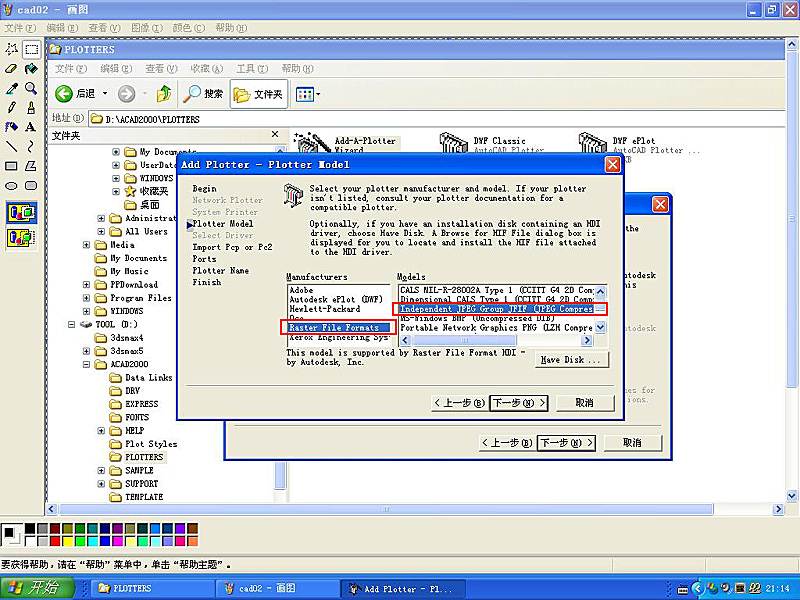The height and width of the screenshot is (600, 800).
Task: Open Paint's 图像 menu
Action: pos(147,28)
